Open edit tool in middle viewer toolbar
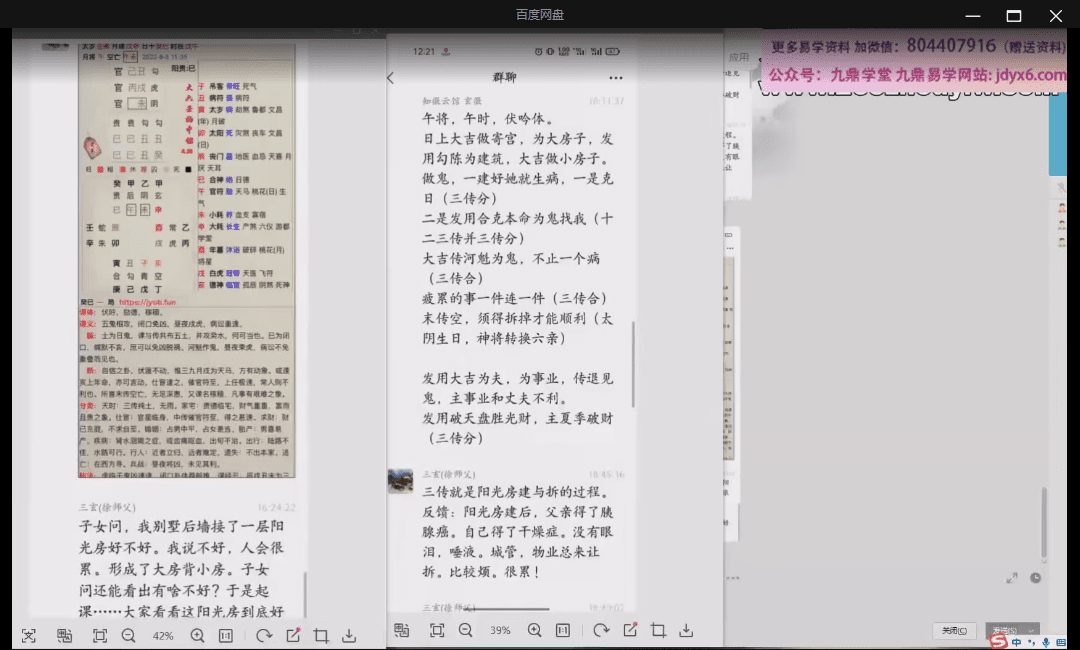This screenshot has width=1080, height=650. tap(630, 630)
